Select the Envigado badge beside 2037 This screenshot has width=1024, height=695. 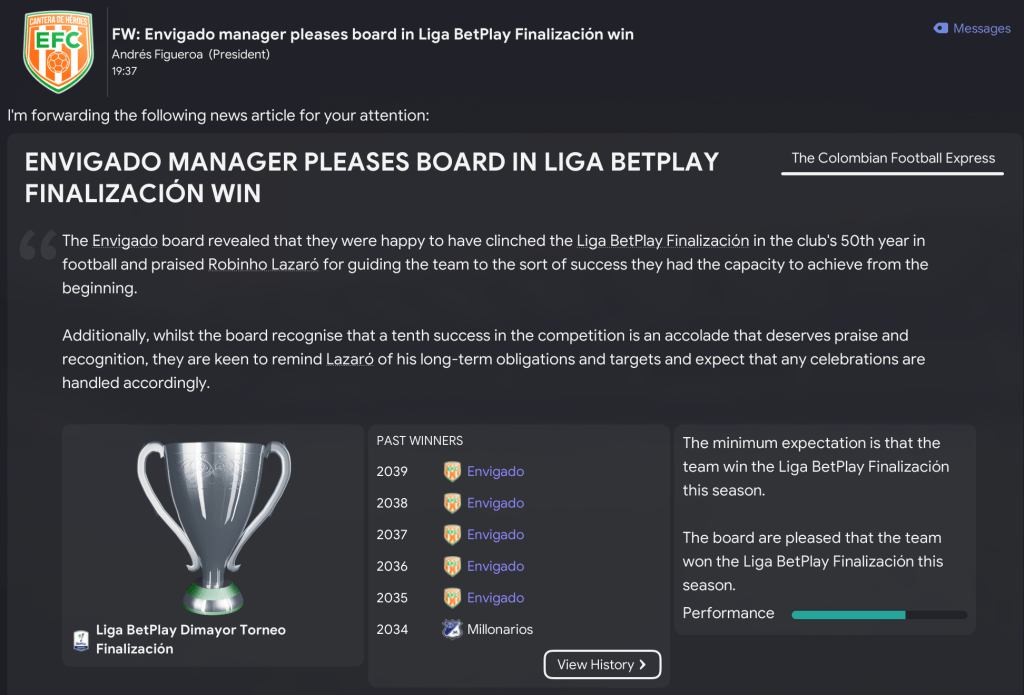click(x=452, y=535)
